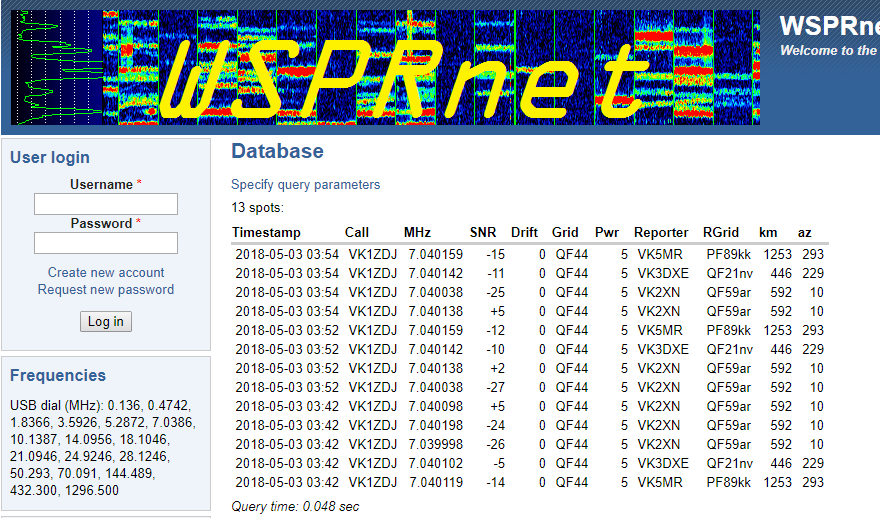880x518 pixels.
Task: Open the Specify query parameters link
Action: click(x=306, y=185)
